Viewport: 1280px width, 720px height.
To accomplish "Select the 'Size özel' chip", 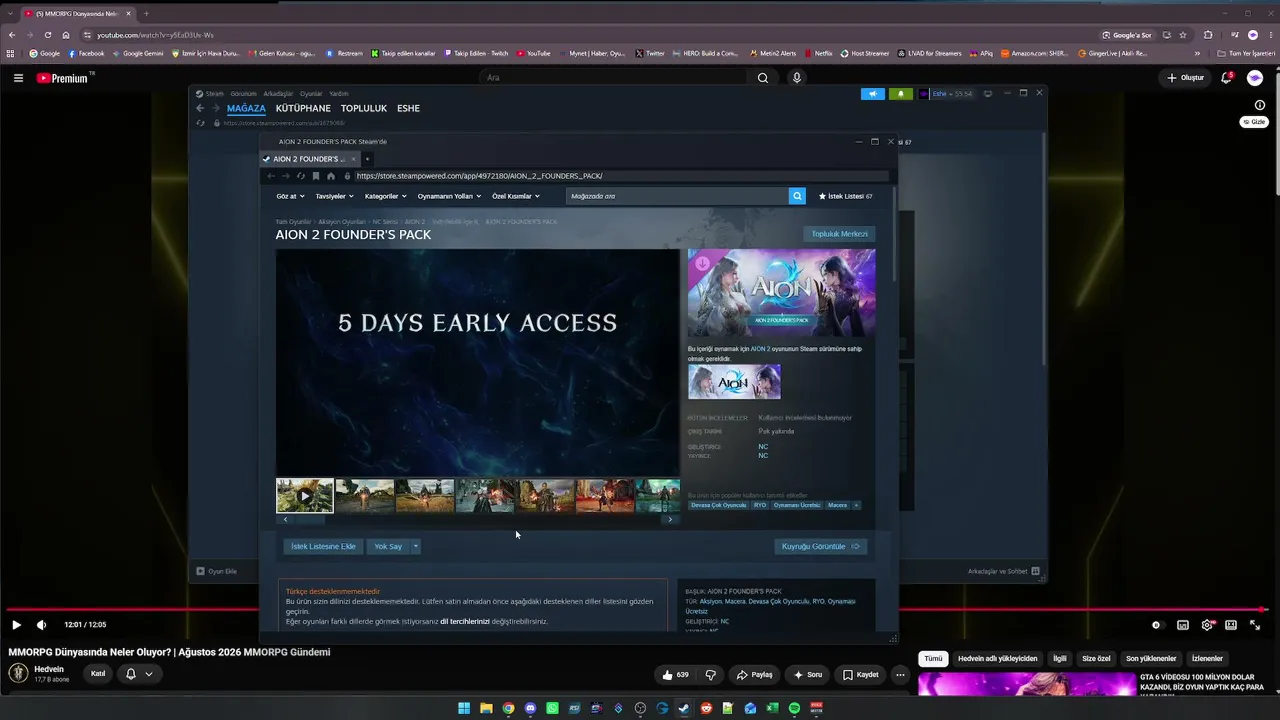I will (1096, 659).
